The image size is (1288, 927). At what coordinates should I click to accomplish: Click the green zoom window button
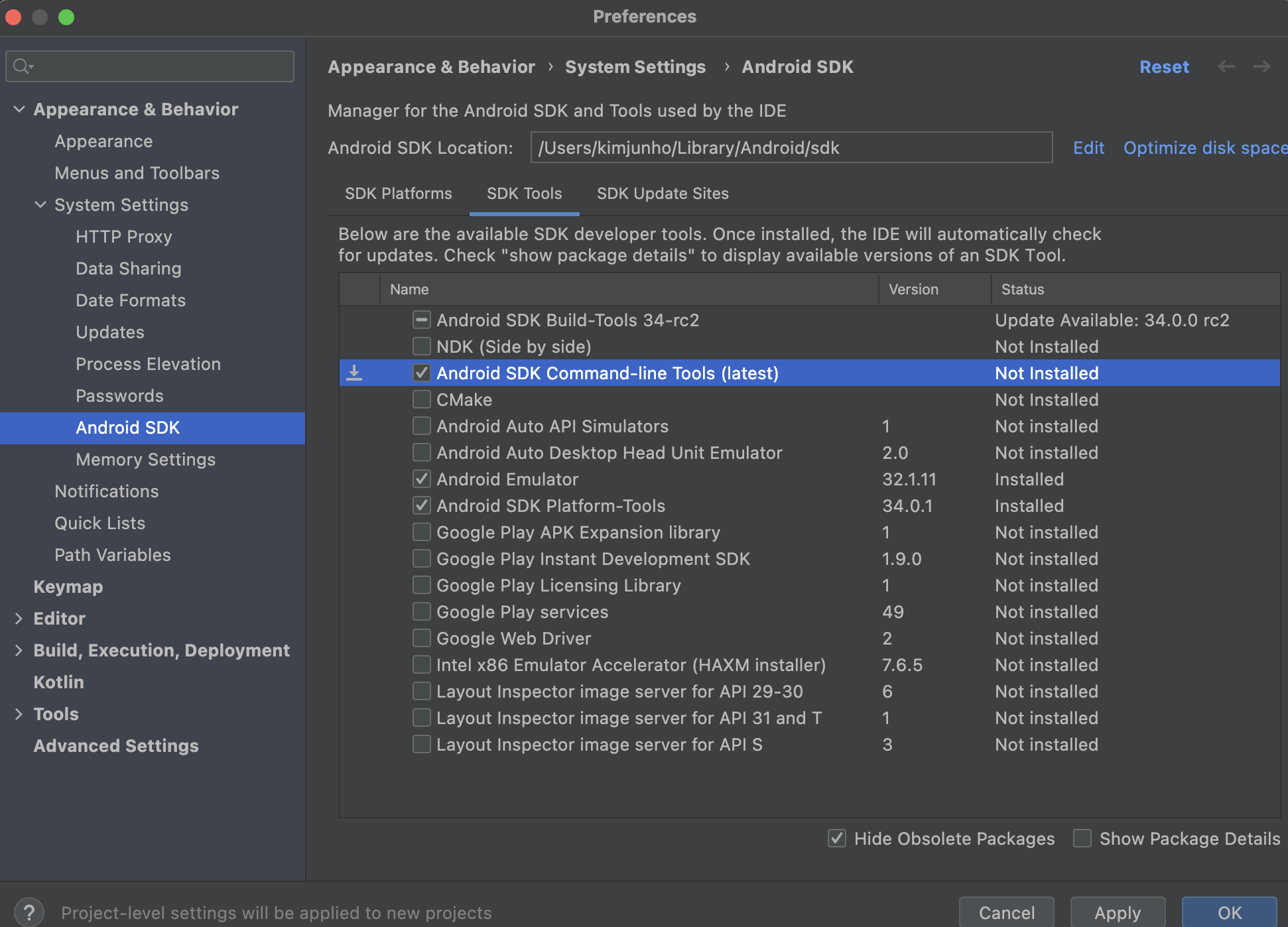66,17
